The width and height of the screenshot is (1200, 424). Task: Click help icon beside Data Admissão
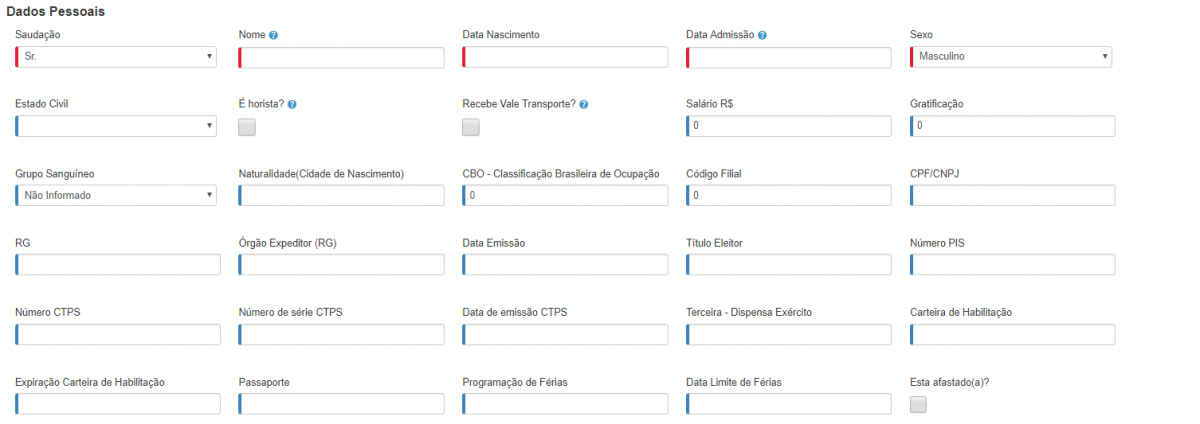763,35
